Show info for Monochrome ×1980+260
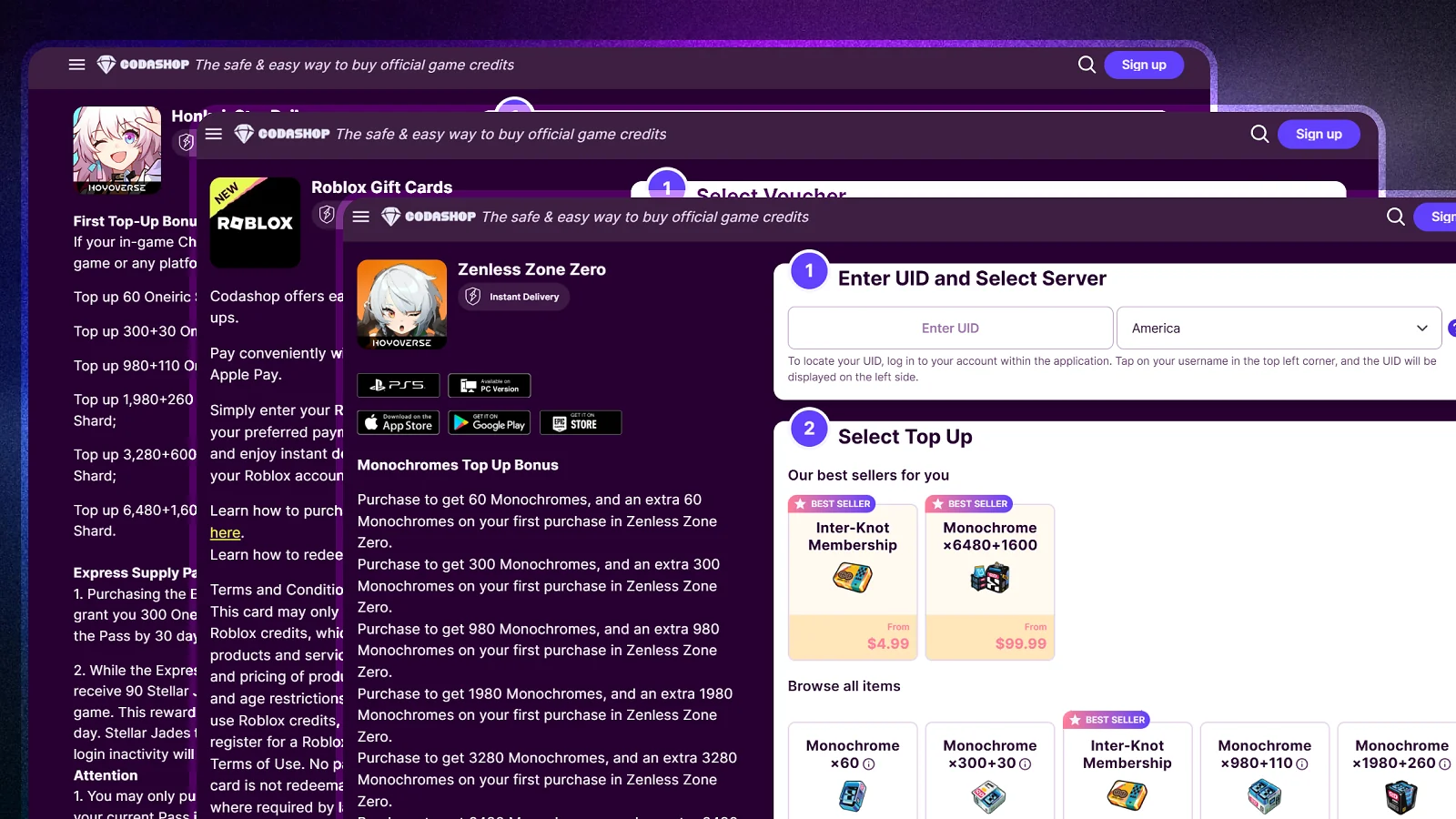1456x819 pixels. pyautogui.click(x=1445, y=764)
